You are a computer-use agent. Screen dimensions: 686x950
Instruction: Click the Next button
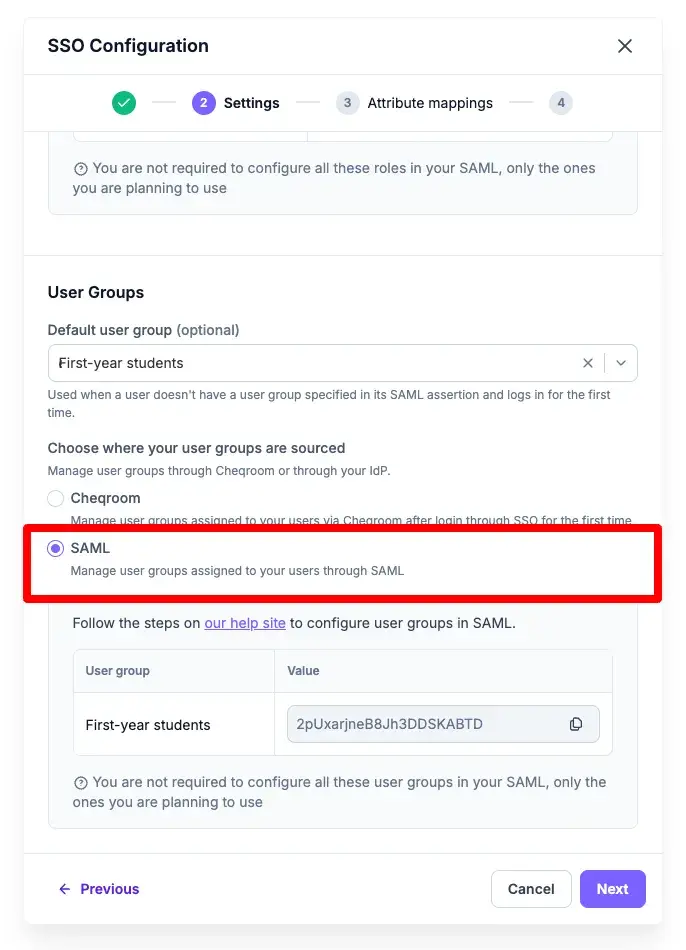point(613,889)
